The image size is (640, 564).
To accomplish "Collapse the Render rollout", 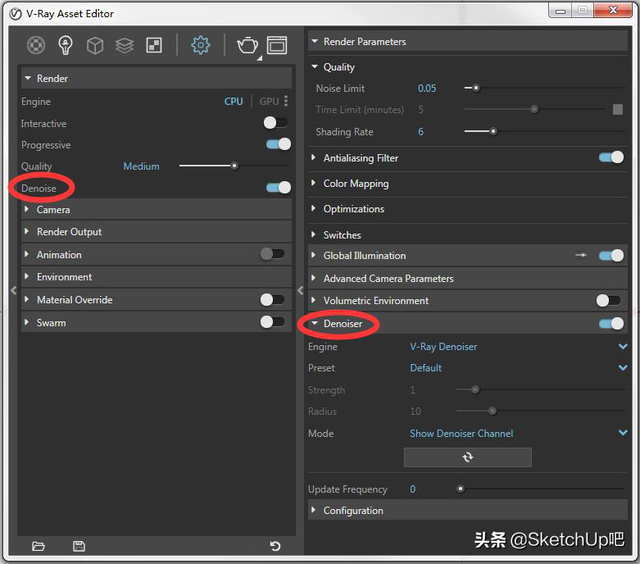I will click(156, 78).
